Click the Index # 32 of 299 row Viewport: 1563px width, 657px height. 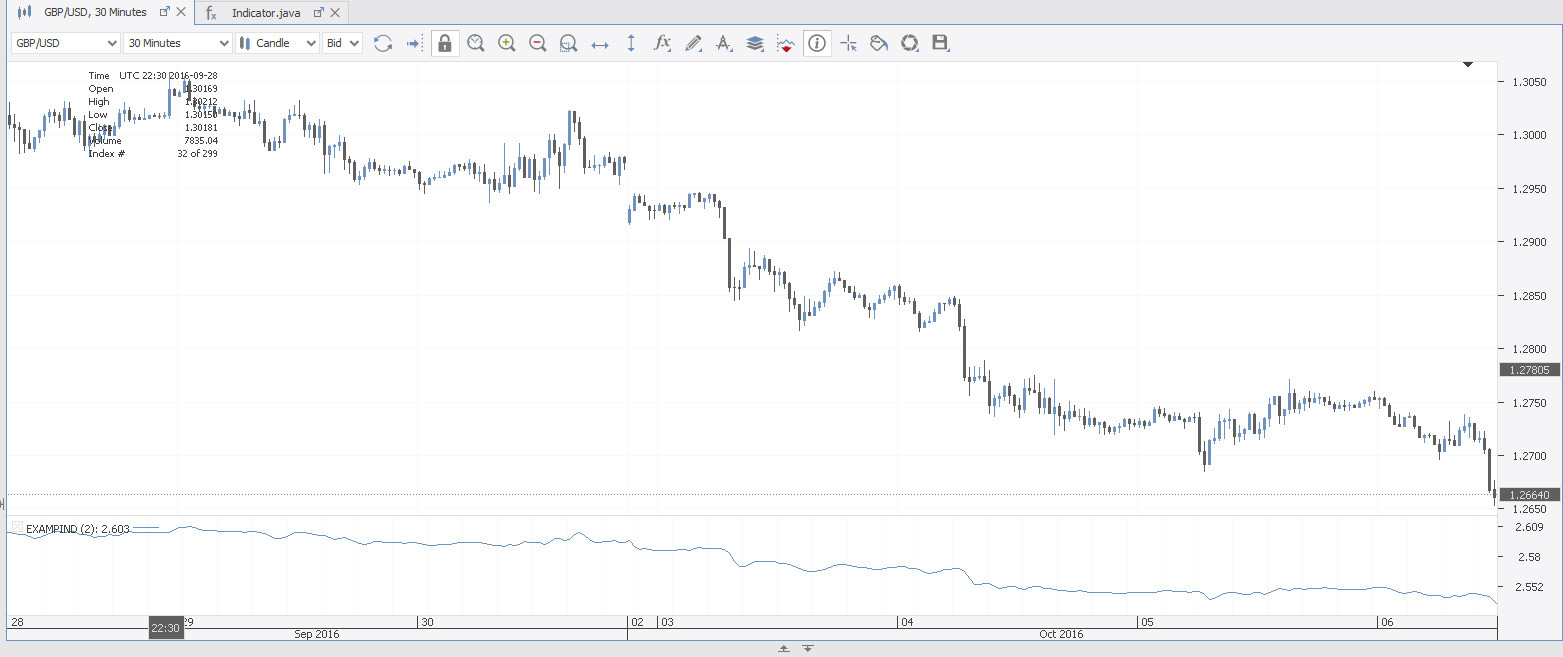153,154
